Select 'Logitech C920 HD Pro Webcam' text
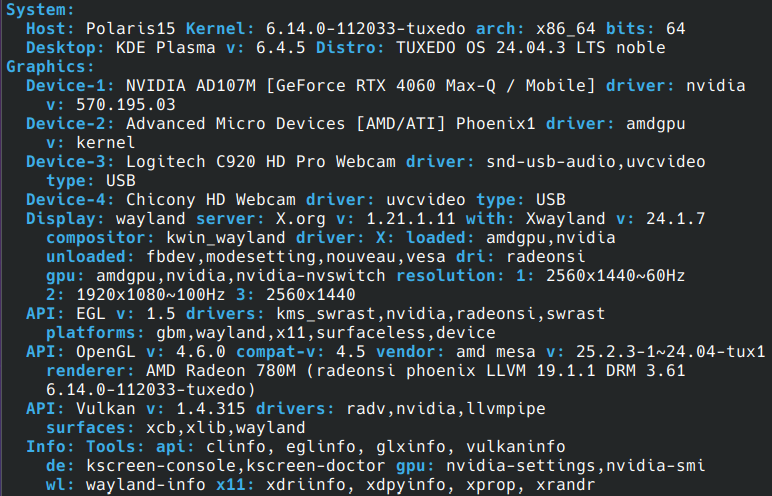 (260, 162)
